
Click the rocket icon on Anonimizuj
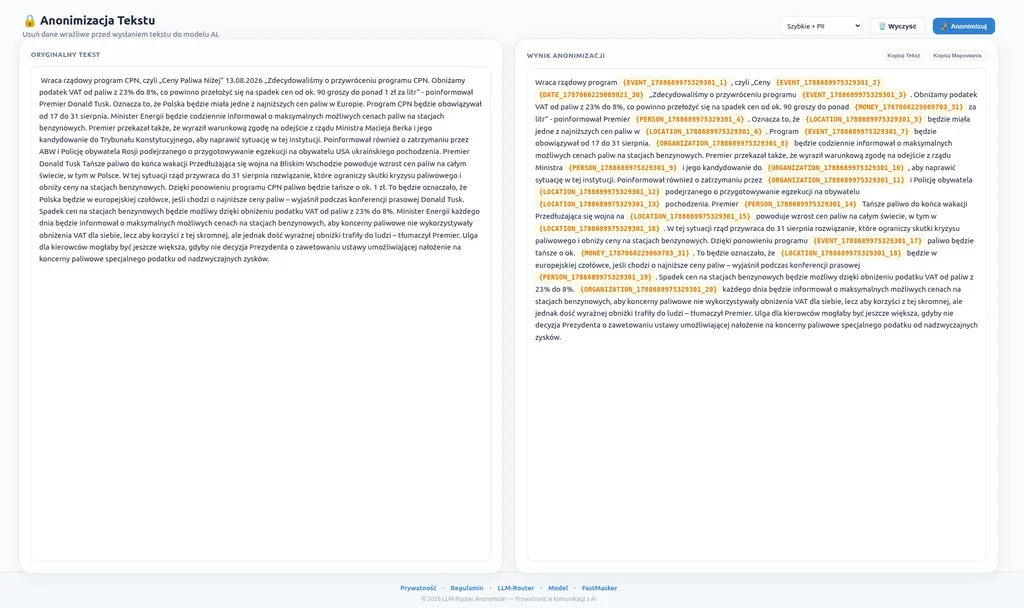click(944, 26)
